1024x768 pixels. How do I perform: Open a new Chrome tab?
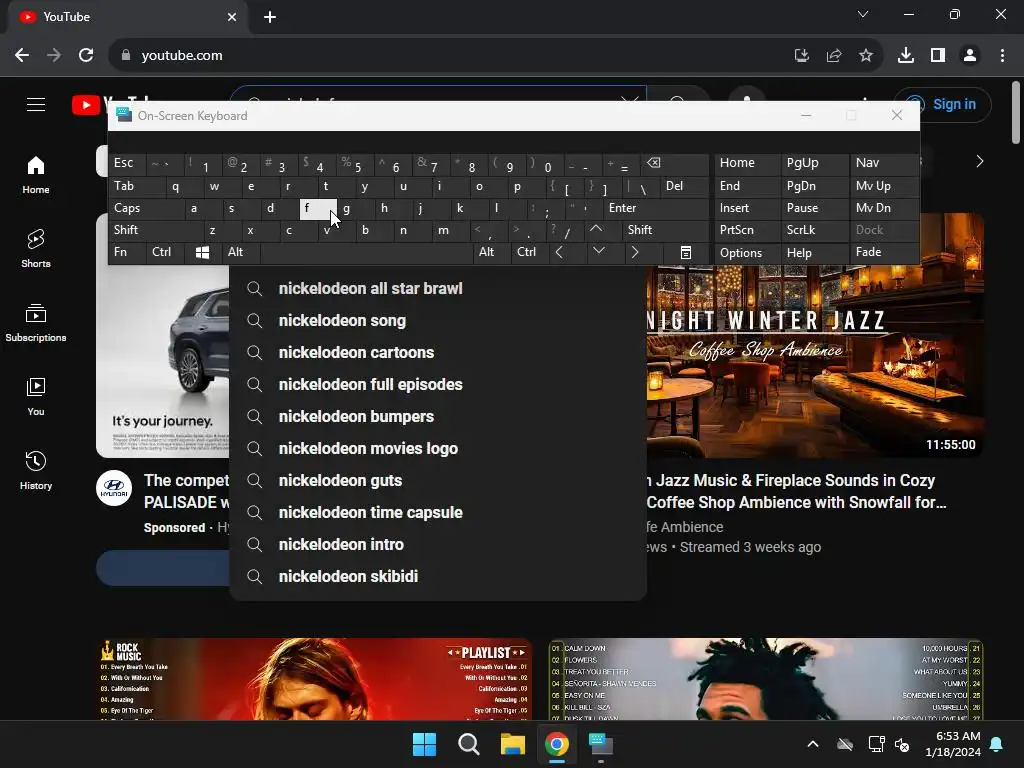(x=270, y=17)
